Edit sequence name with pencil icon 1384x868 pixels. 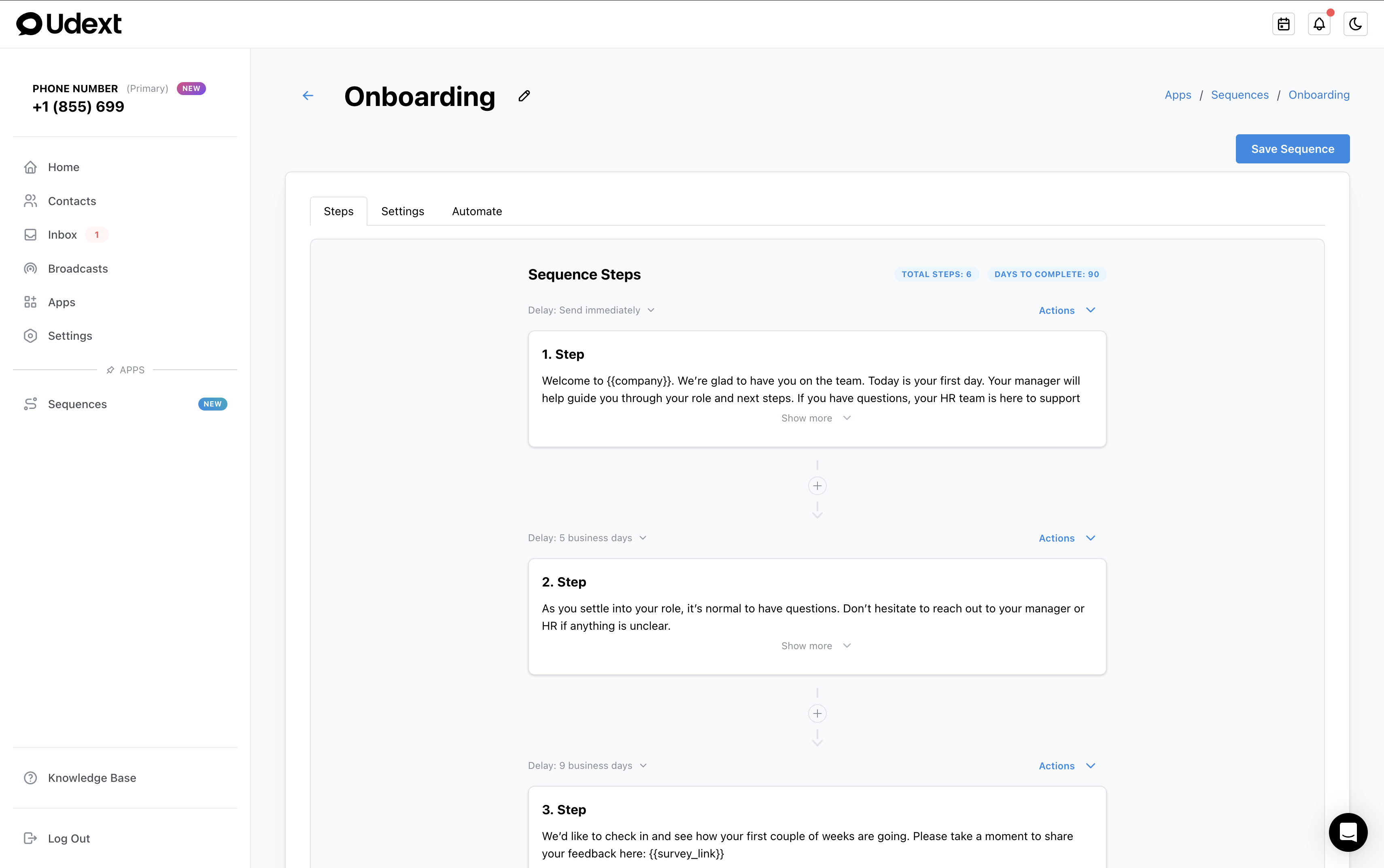pos(524,96)
